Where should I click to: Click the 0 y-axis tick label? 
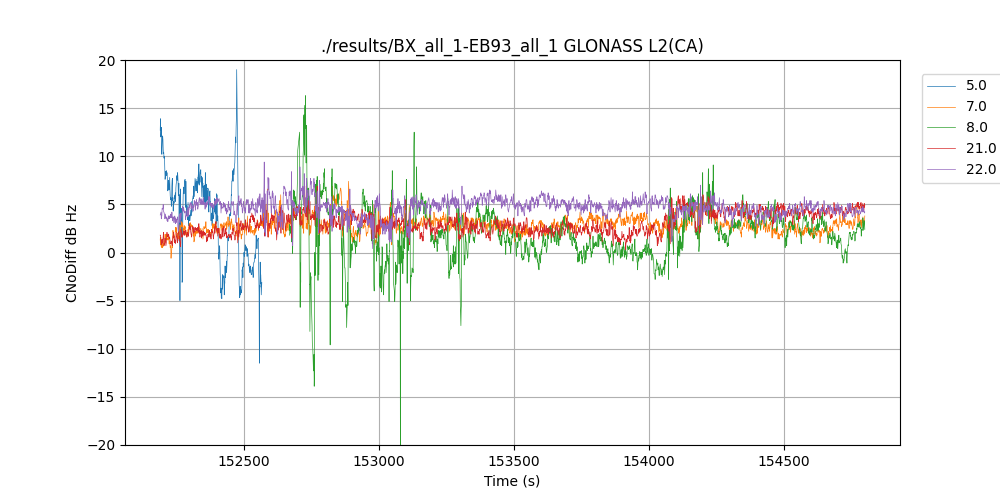pos(112,253)
